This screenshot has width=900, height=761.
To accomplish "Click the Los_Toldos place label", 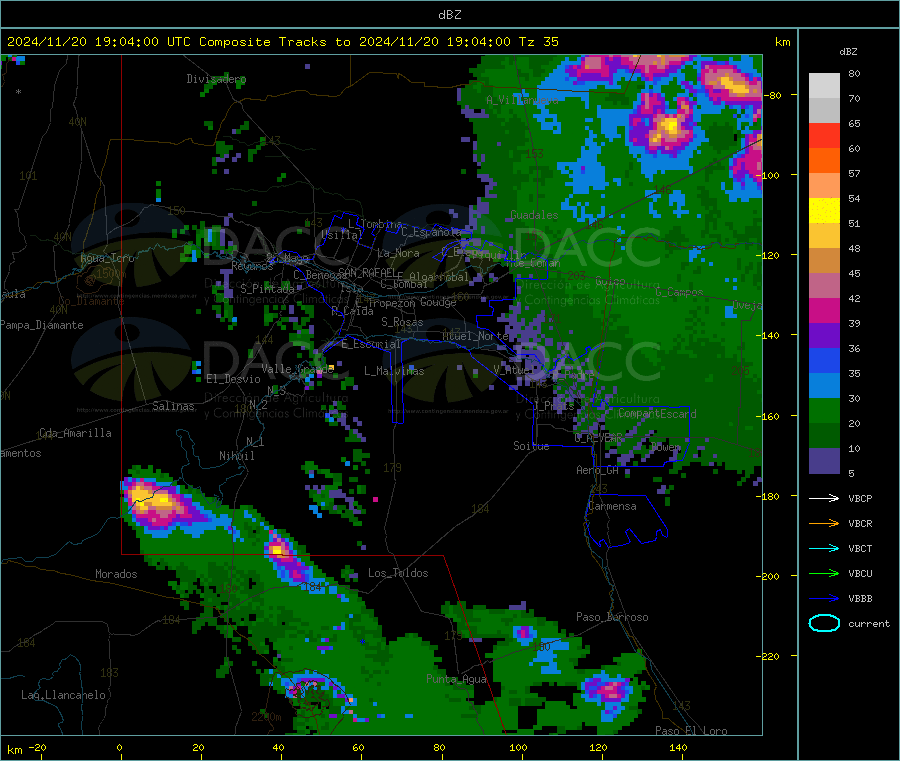I will point(398,573).
